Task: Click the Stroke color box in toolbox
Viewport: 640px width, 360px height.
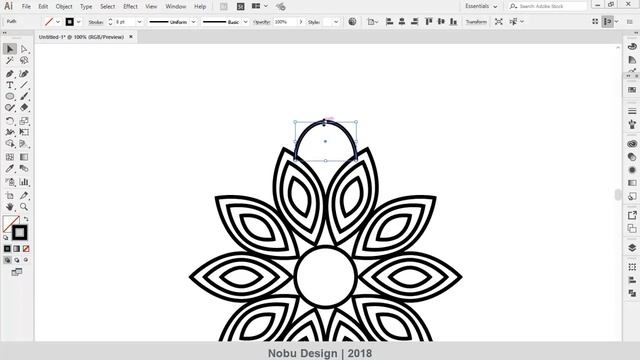Action: click(20, 233)
